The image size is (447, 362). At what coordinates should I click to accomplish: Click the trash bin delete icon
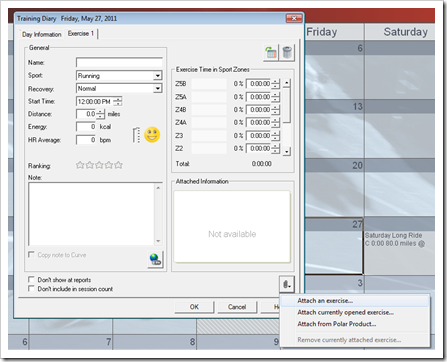point(287,53)
